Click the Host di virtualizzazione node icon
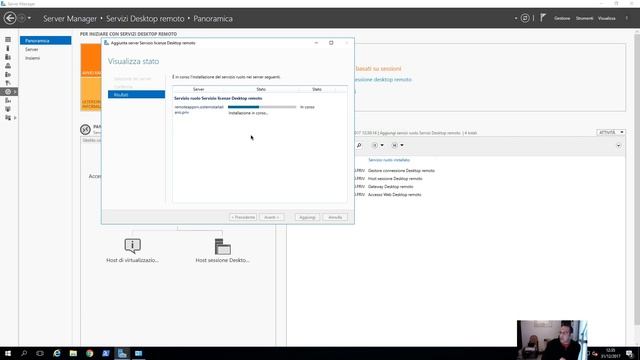The width and height of the screenshot is (640, 360). (132, 246)
